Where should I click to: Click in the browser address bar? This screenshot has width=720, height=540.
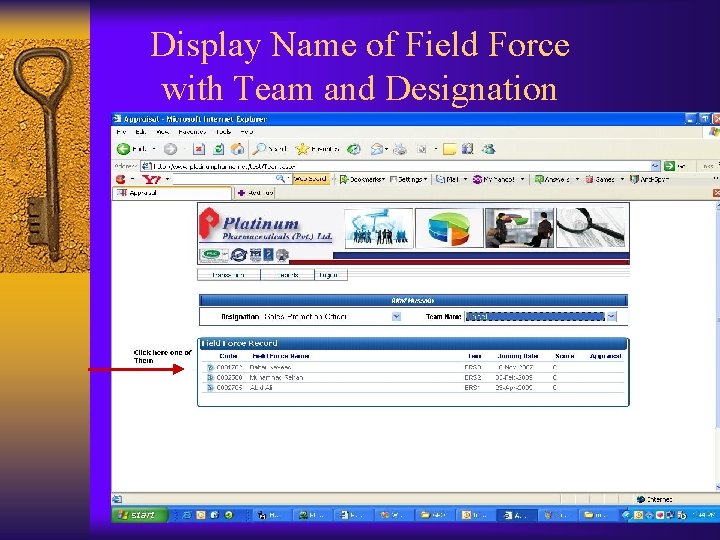pos(395,166)
